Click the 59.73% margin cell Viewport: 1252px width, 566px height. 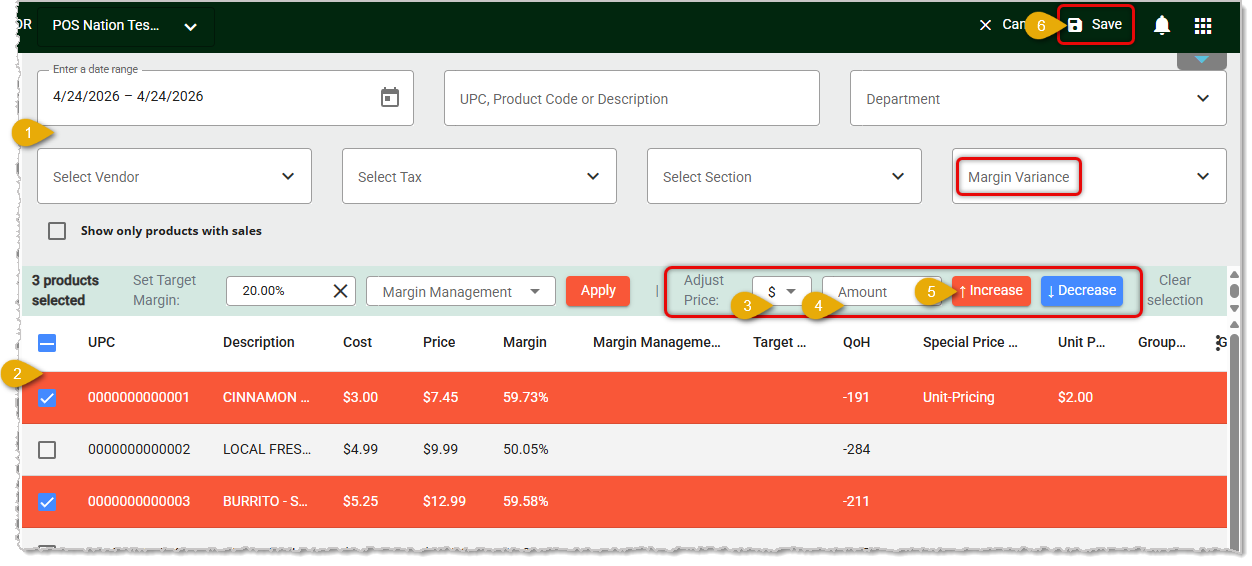[x=526, y=397]
